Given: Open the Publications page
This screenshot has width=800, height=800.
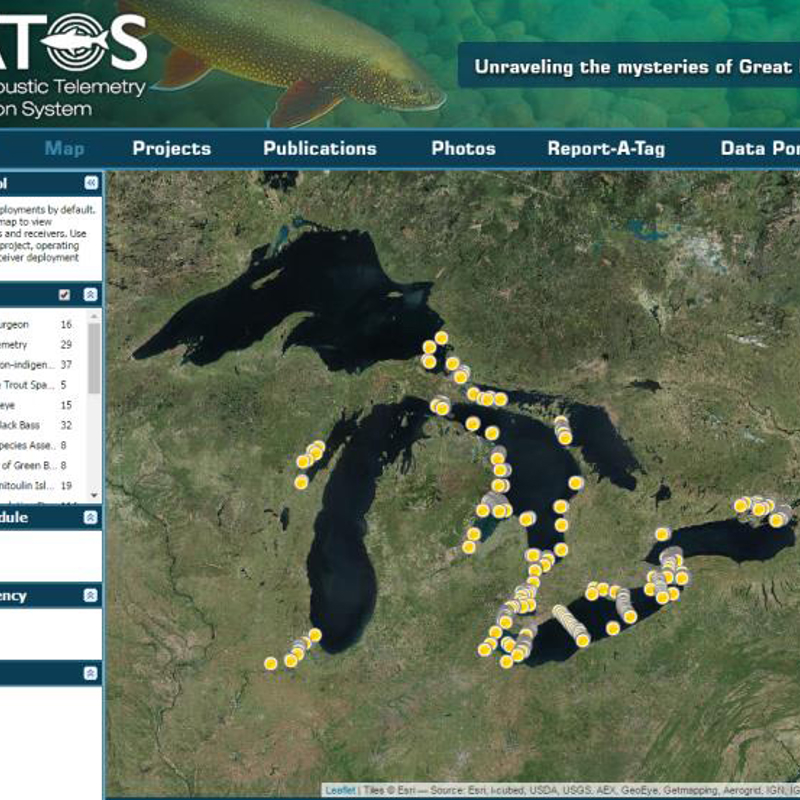Looking at the screenshot, I should [320, 148].
